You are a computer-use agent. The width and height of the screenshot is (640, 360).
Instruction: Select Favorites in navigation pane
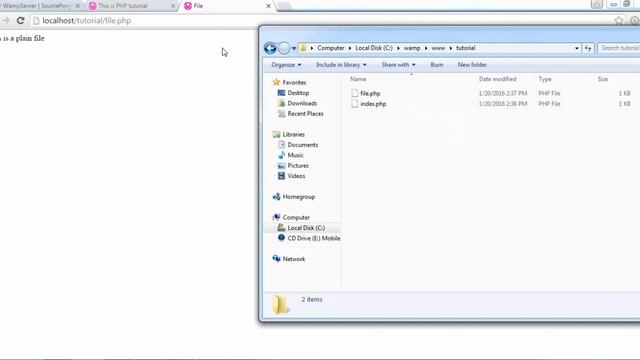(294, 82)
